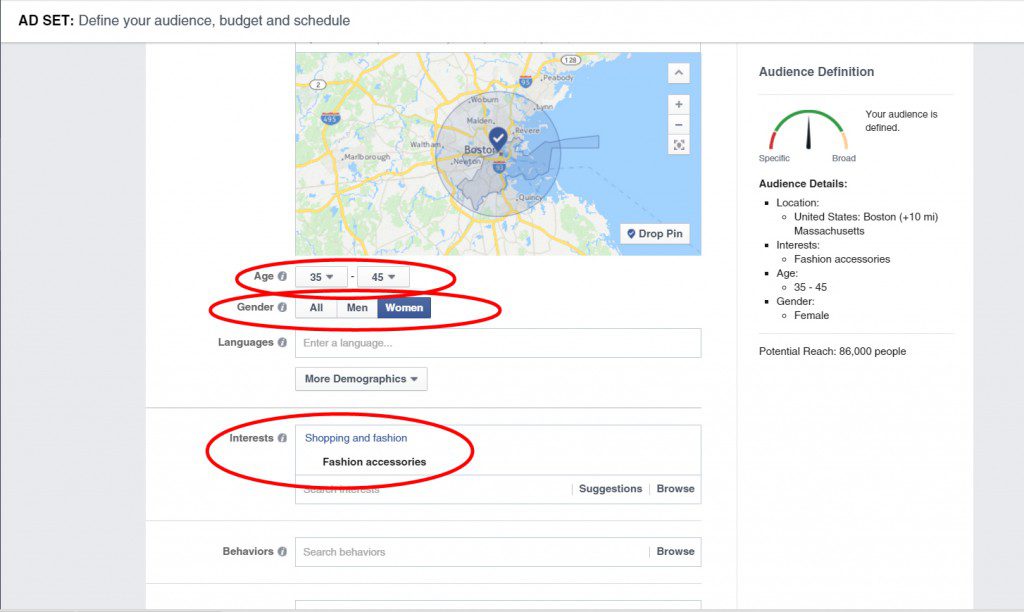Click the Drop Pin button on map
Screen dimensions: 1024x612
654,234
